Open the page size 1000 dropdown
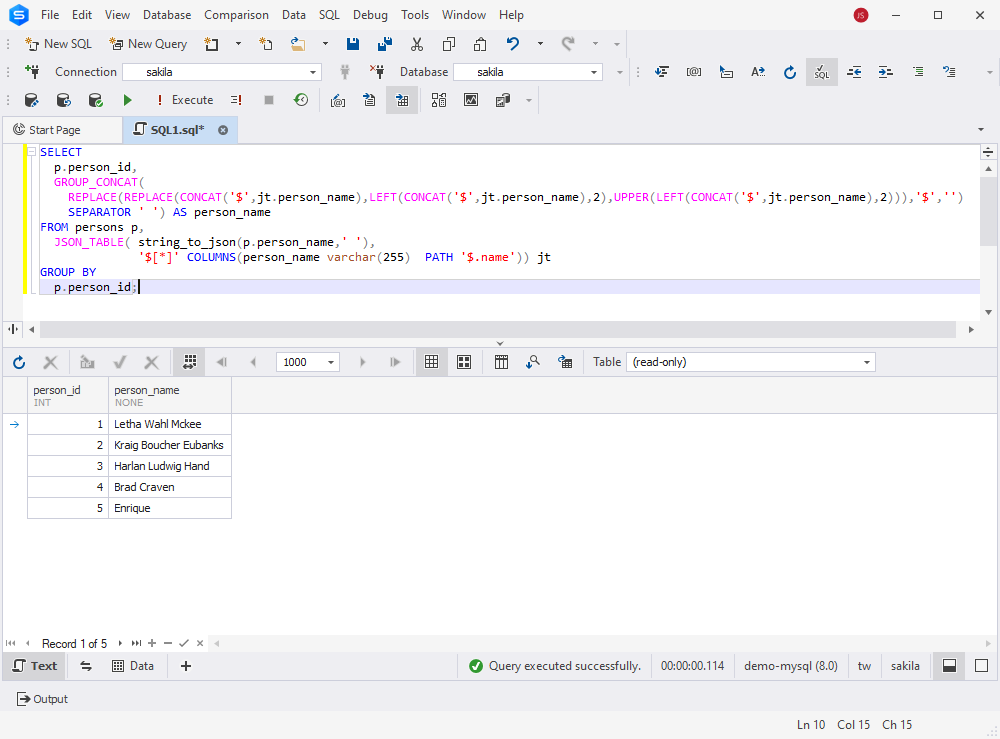This screenshot has height=739, width=1000. [307, 362]
